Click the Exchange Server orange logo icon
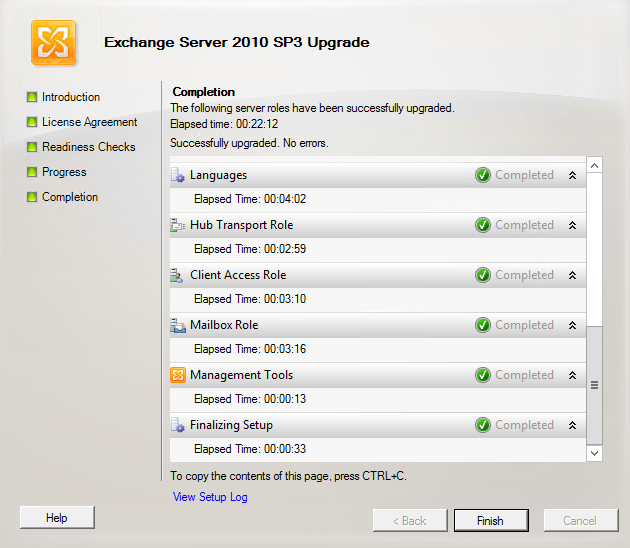The image size is (630, 548). [53, 43]
